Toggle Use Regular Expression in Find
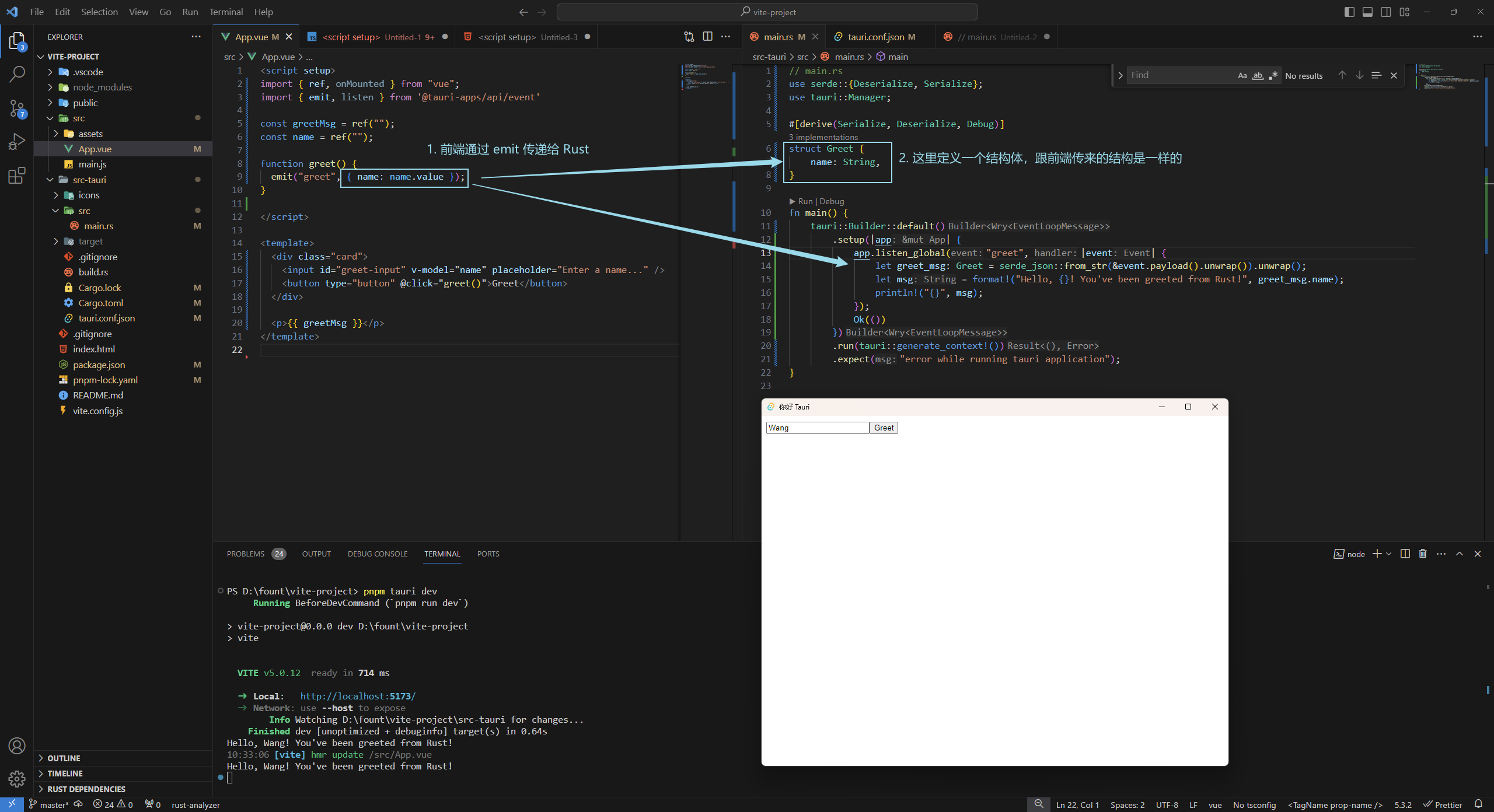 pos(1273,76)
